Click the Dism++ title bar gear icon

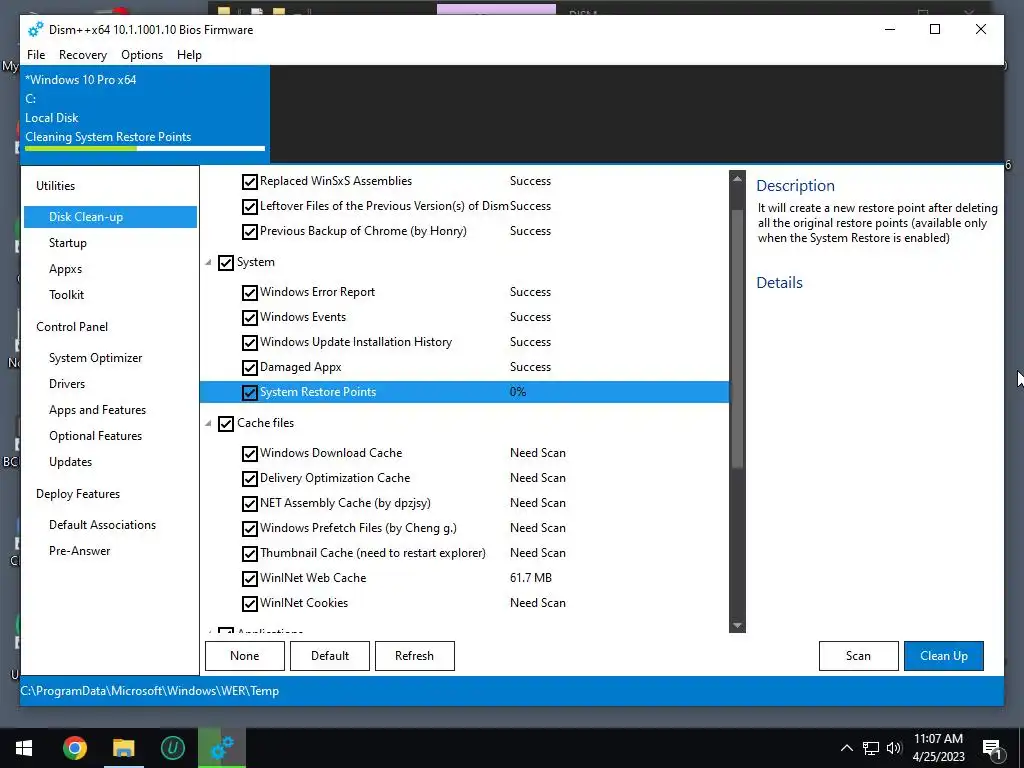tap(35, 29)
